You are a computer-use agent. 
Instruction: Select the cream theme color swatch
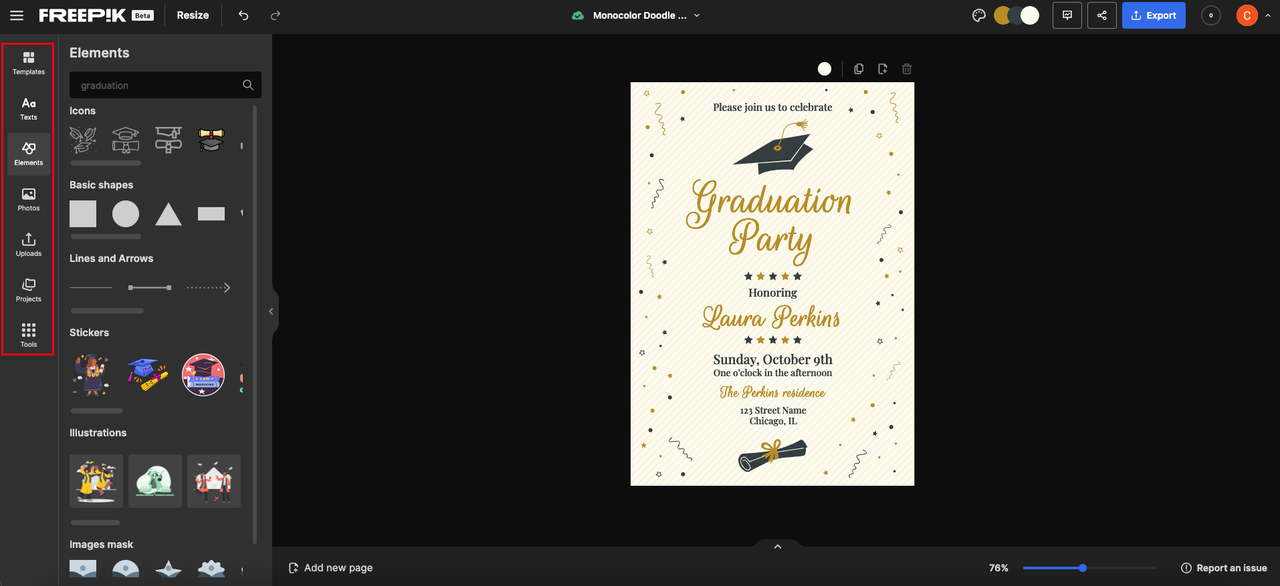coord(1030,15)
